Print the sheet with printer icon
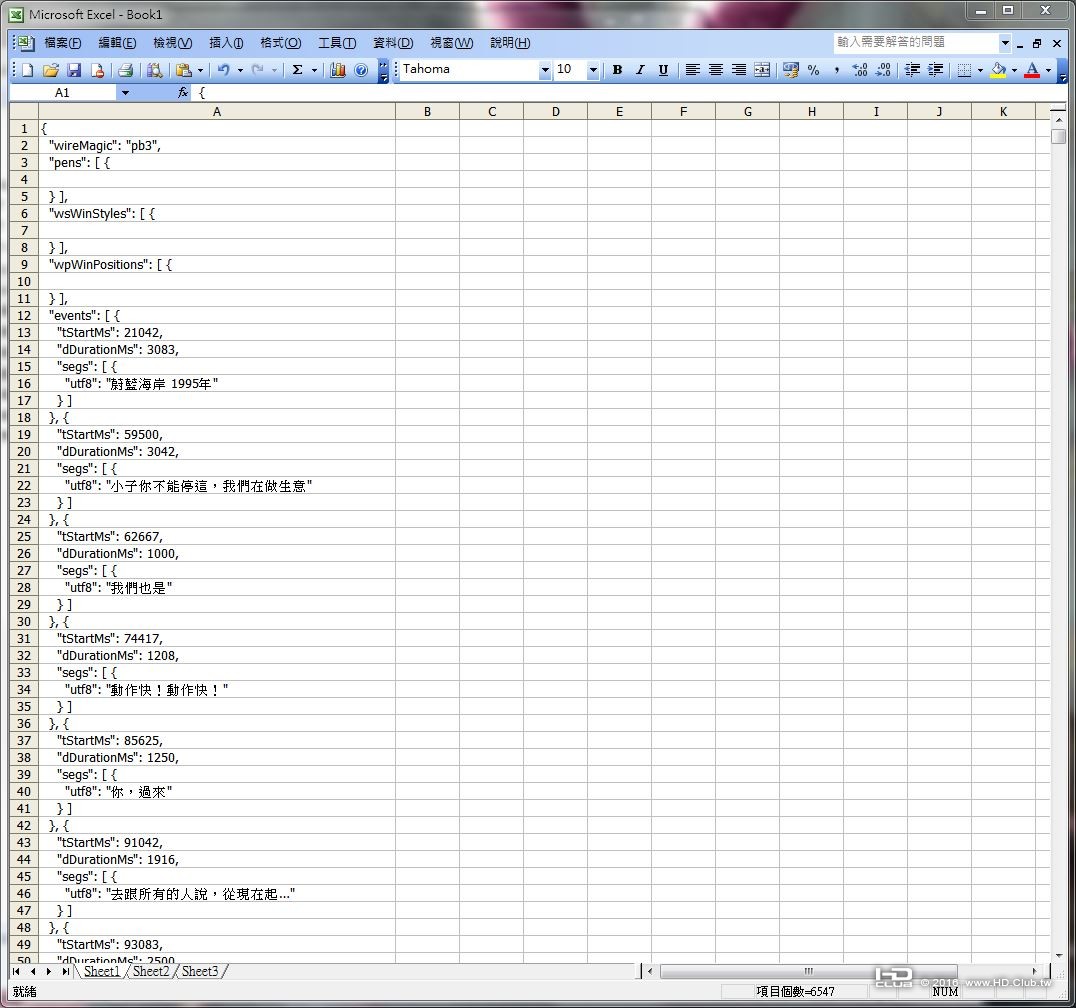 coord(125,70)
